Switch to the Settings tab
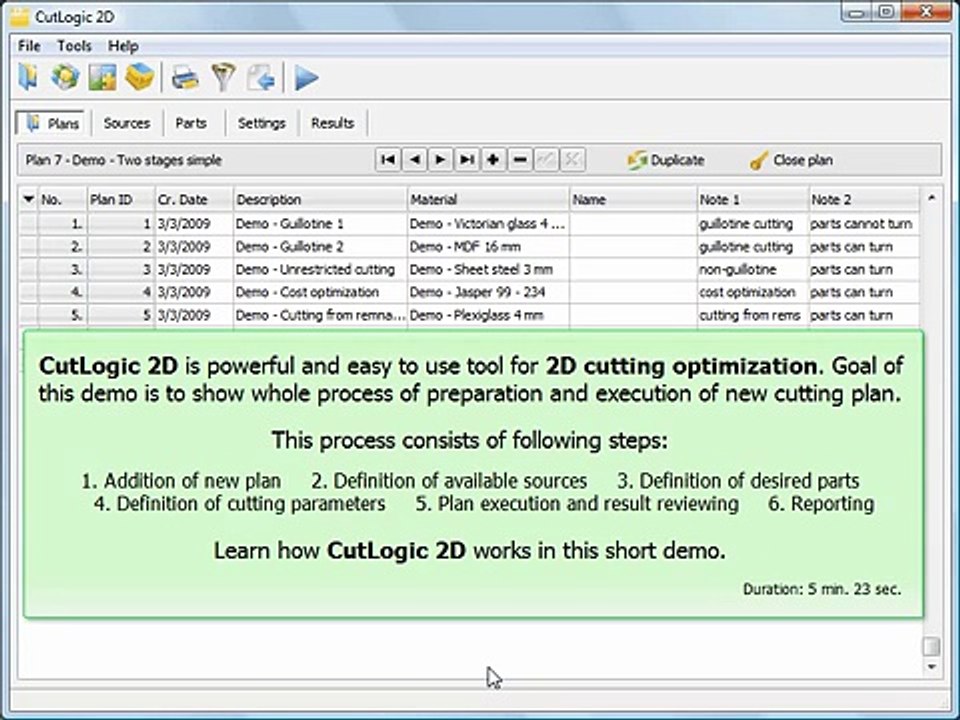 click(x=261, y=123)
